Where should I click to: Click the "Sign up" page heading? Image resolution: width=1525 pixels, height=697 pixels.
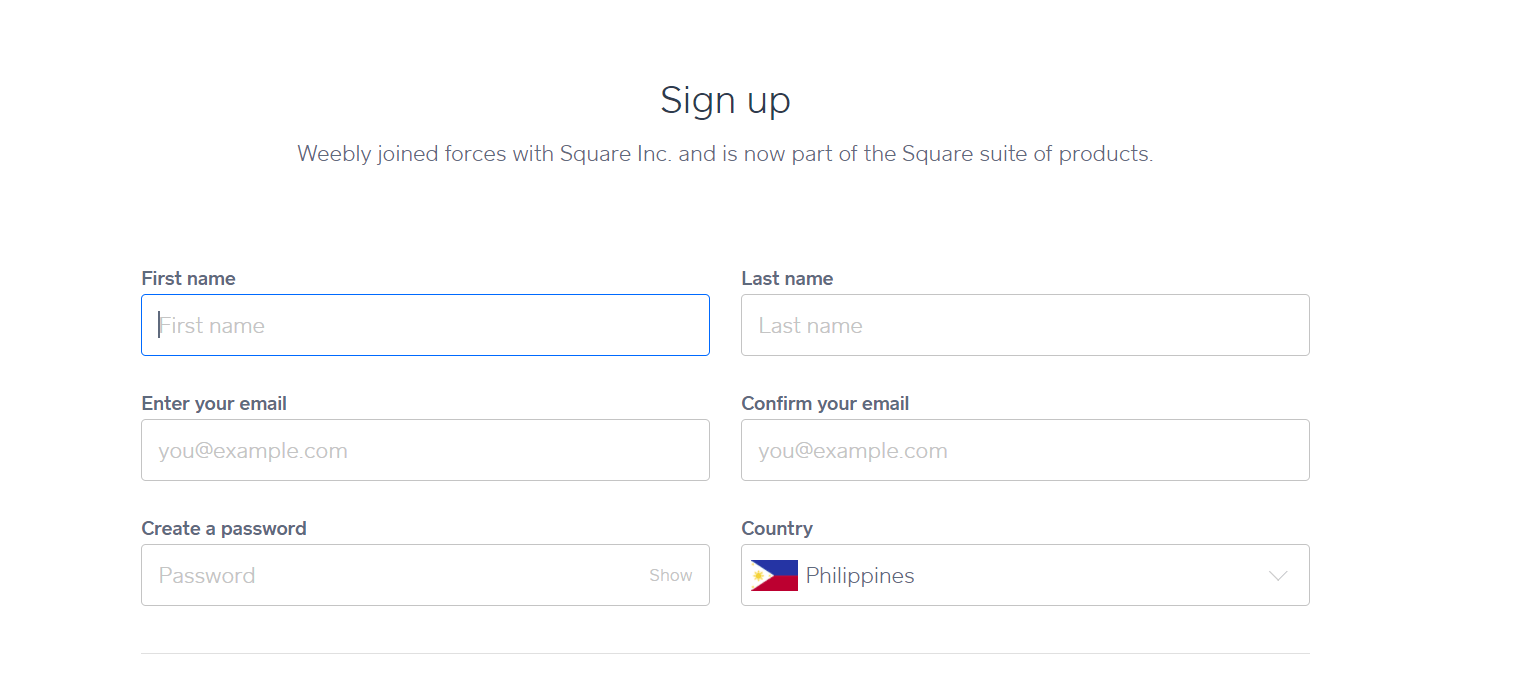[x=725, y=101]
